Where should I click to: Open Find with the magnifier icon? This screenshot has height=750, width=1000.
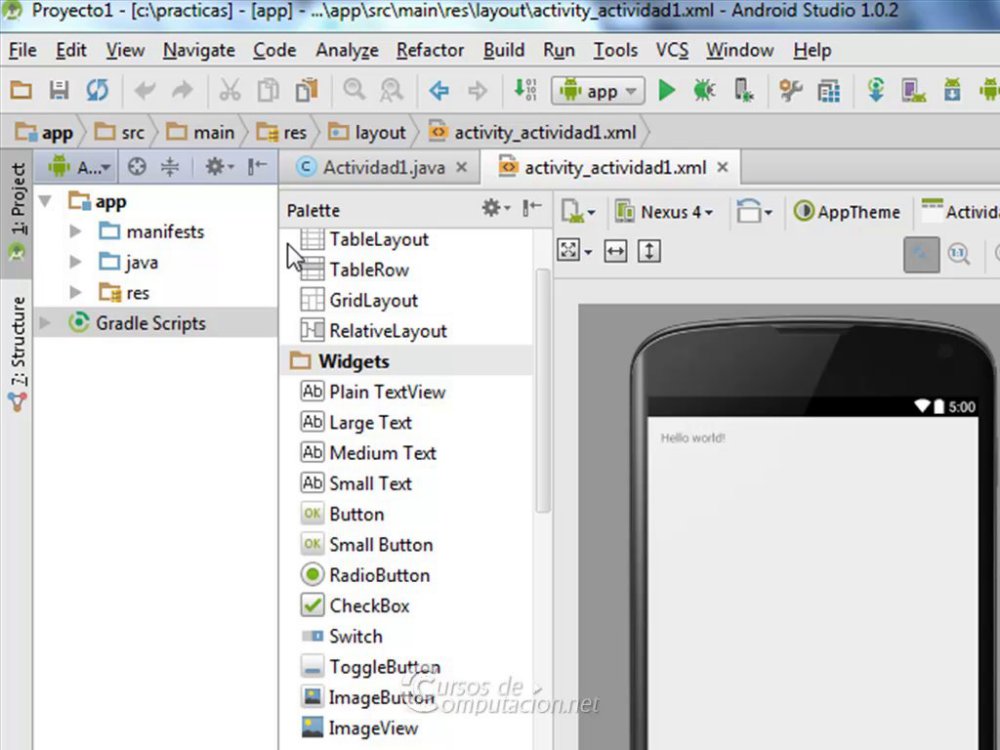pos(354,91)
